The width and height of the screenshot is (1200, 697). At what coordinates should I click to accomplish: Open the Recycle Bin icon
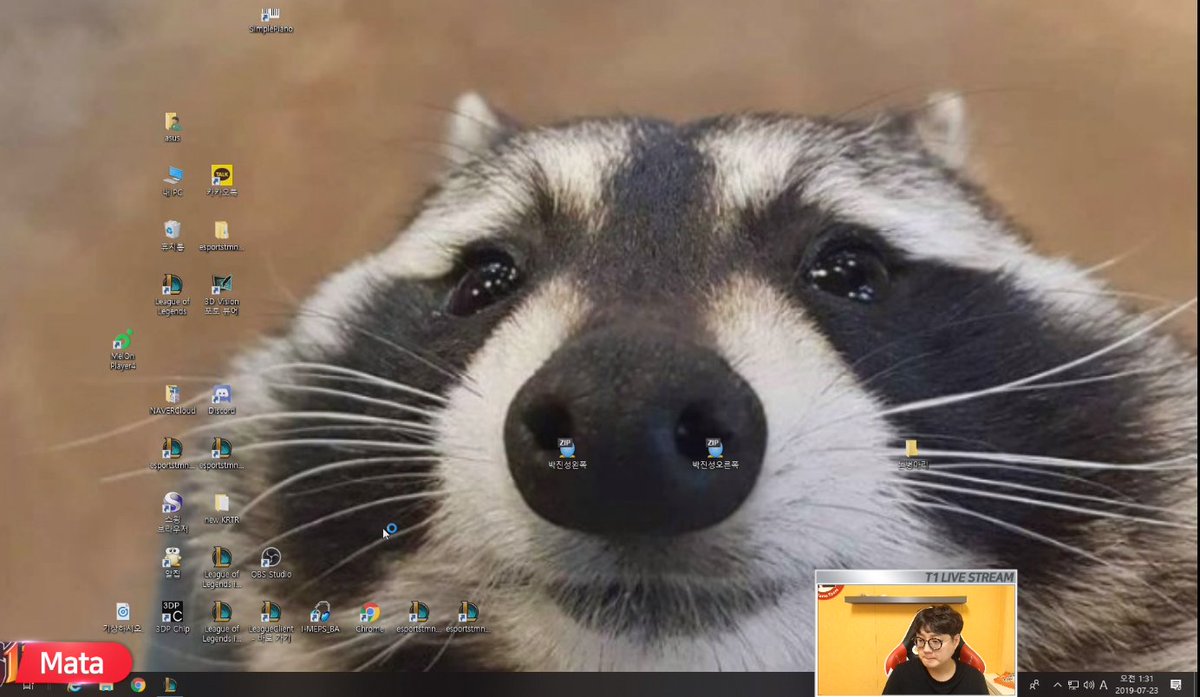(x=172, y=236)
